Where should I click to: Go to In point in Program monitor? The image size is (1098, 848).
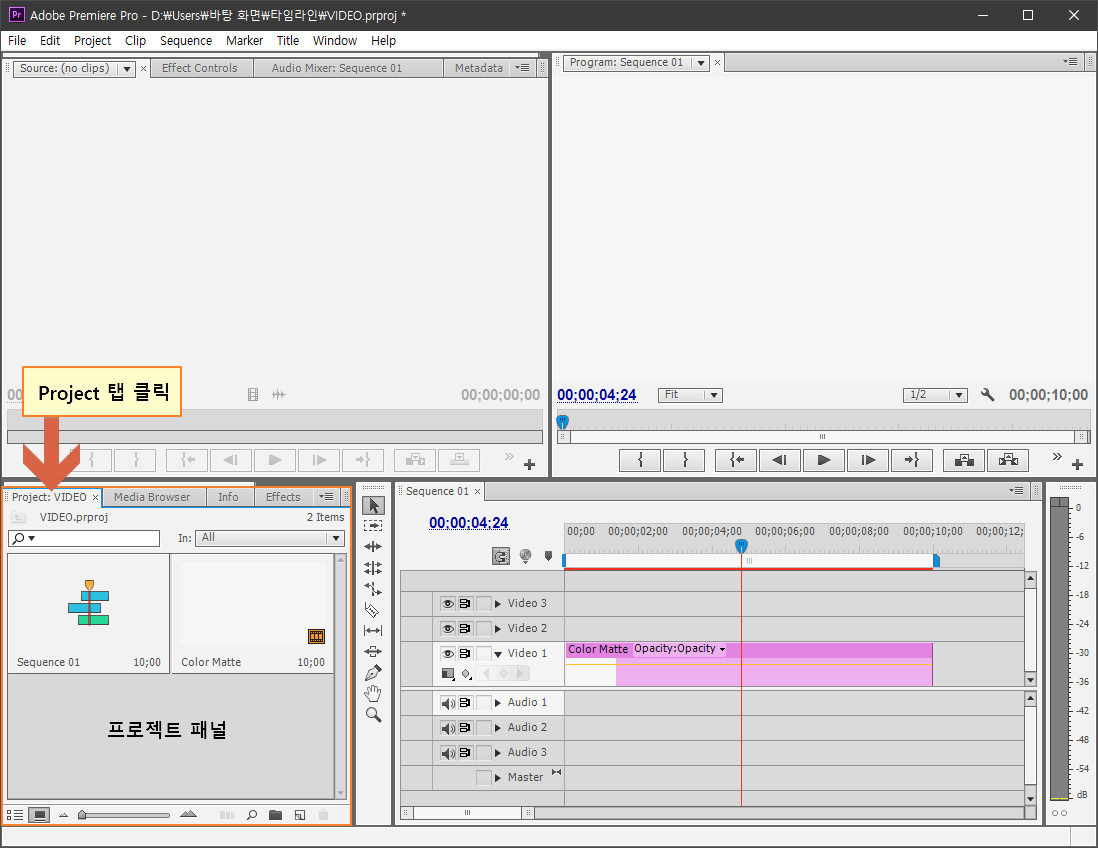click(736, 460)
